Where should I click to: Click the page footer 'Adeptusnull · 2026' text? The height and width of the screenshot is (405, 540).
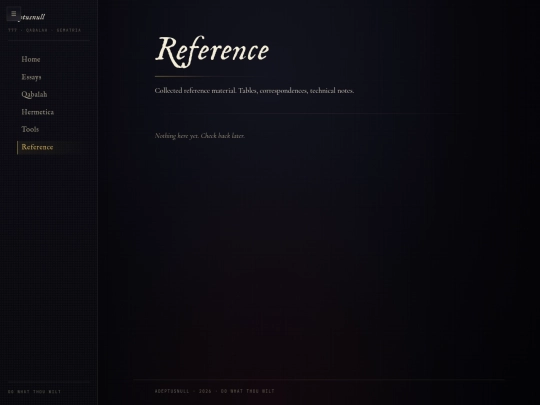[x=215, y=391]
